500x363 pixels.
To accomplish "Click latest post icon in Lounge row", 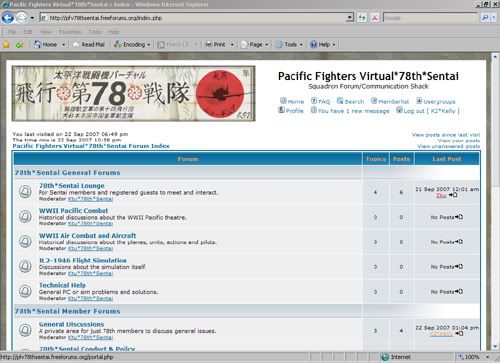I will 453,195.
